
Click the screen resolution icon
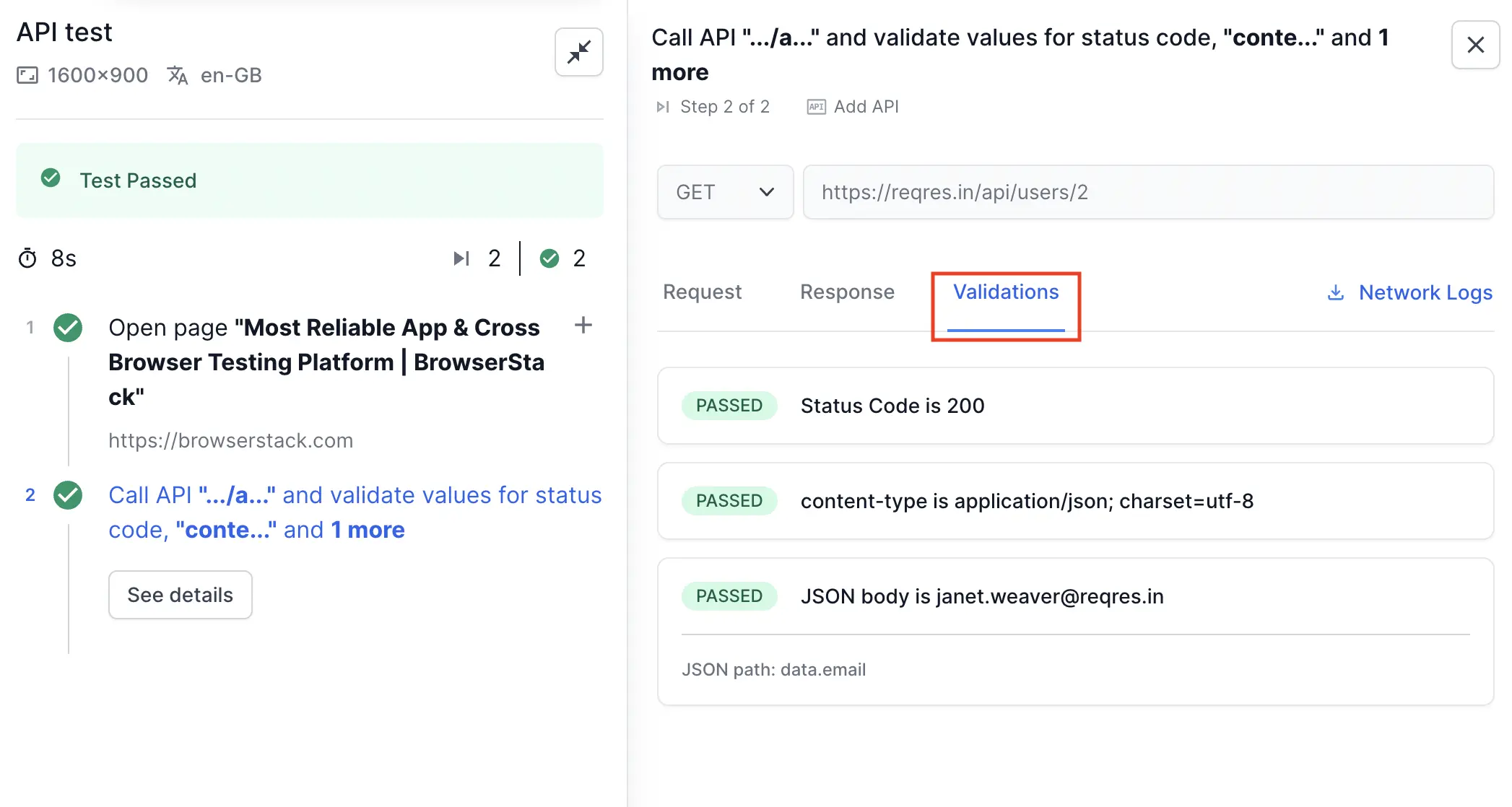(27, 75)
